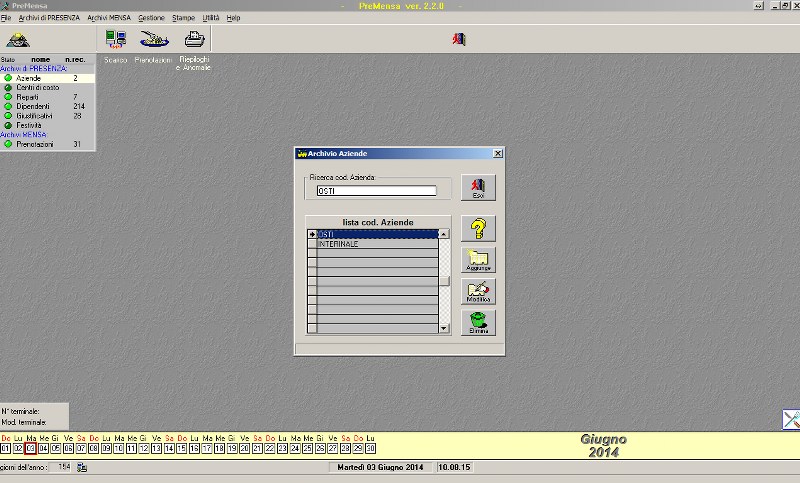800x483 pixels.
Task: Click the Archivi MENSA heading in side panel
Action: 23,135
